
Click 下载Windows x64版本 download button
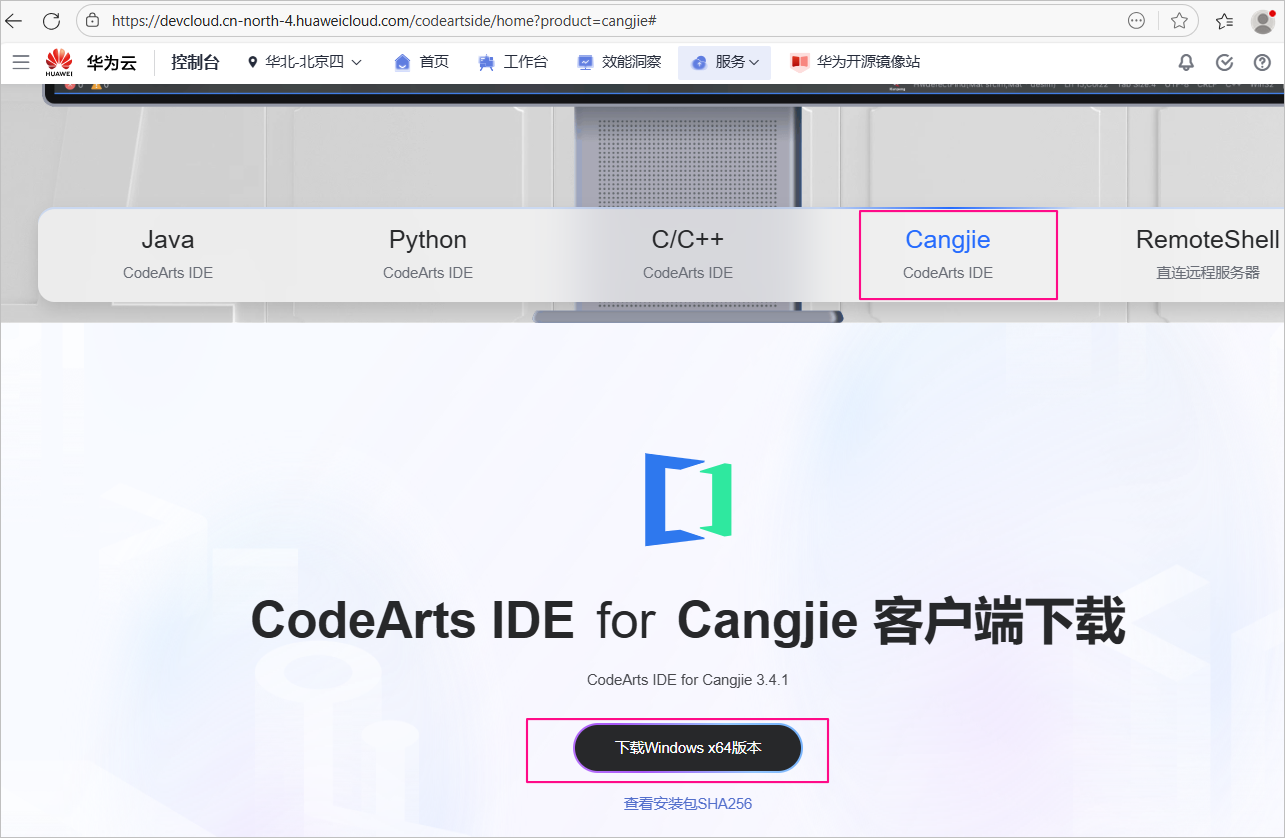tap(688, 748)
